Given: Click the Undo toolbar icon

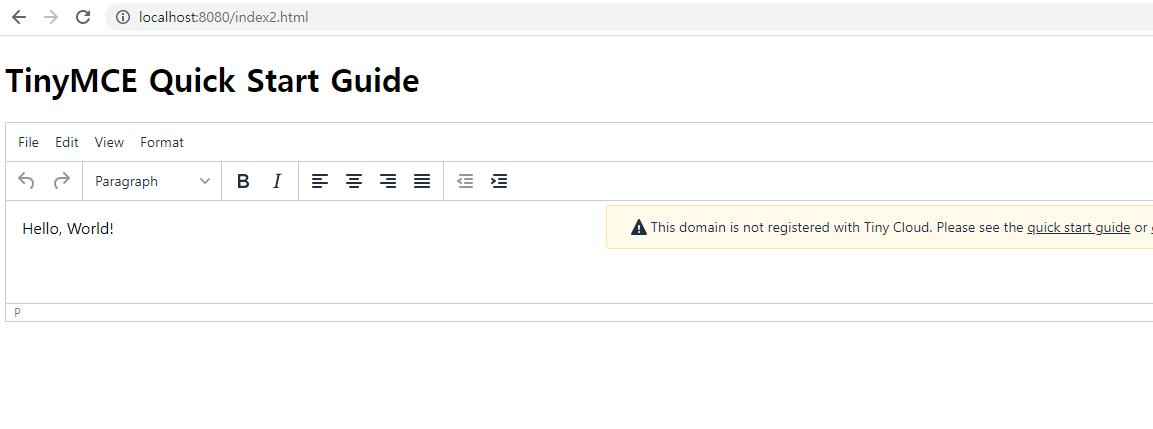Looking at the screenshot, I should [x=26, y=181].
